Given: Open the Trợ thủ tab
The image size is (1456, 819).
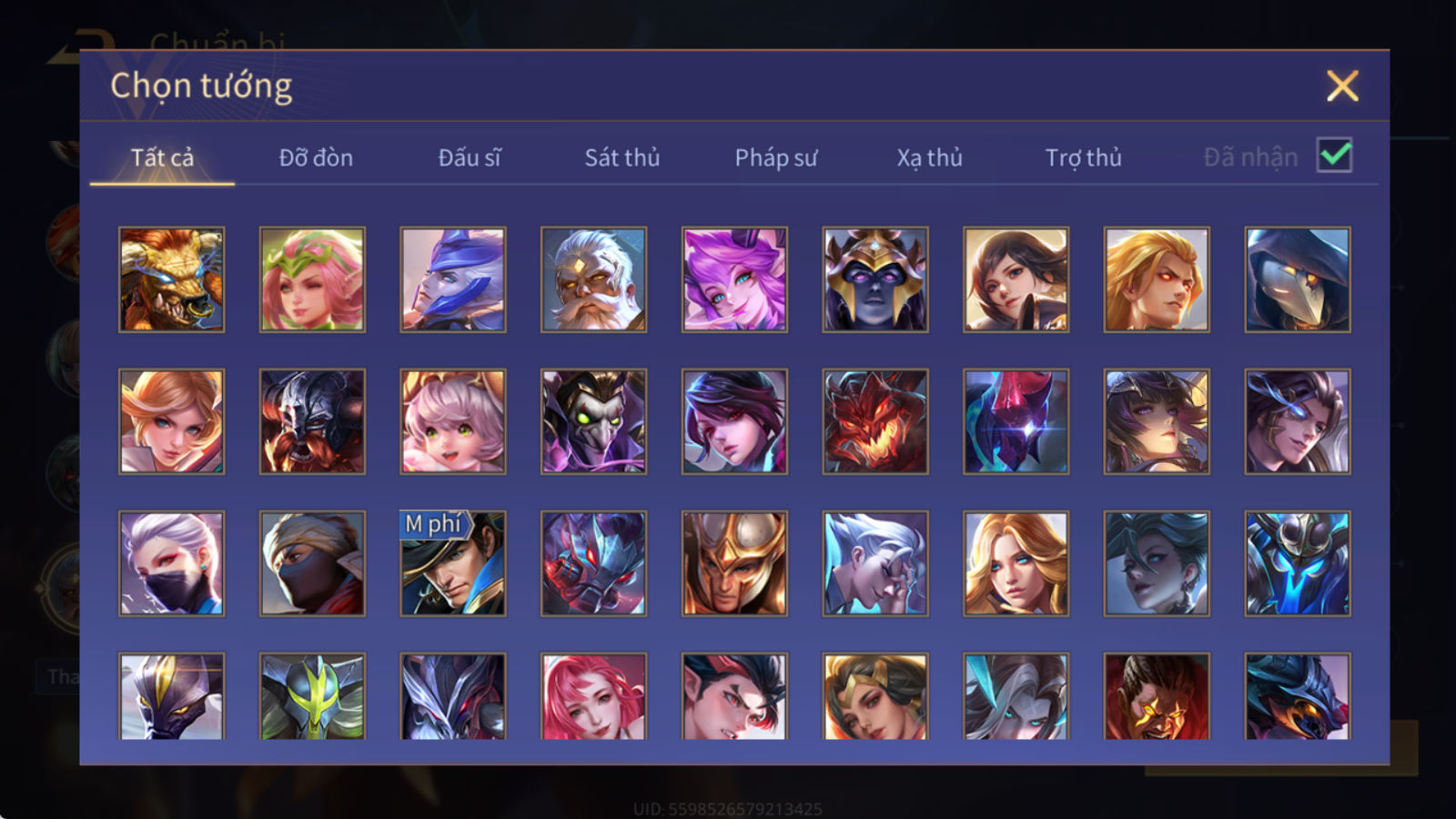Looking at the screenshot, I should tap(1083, 157).
